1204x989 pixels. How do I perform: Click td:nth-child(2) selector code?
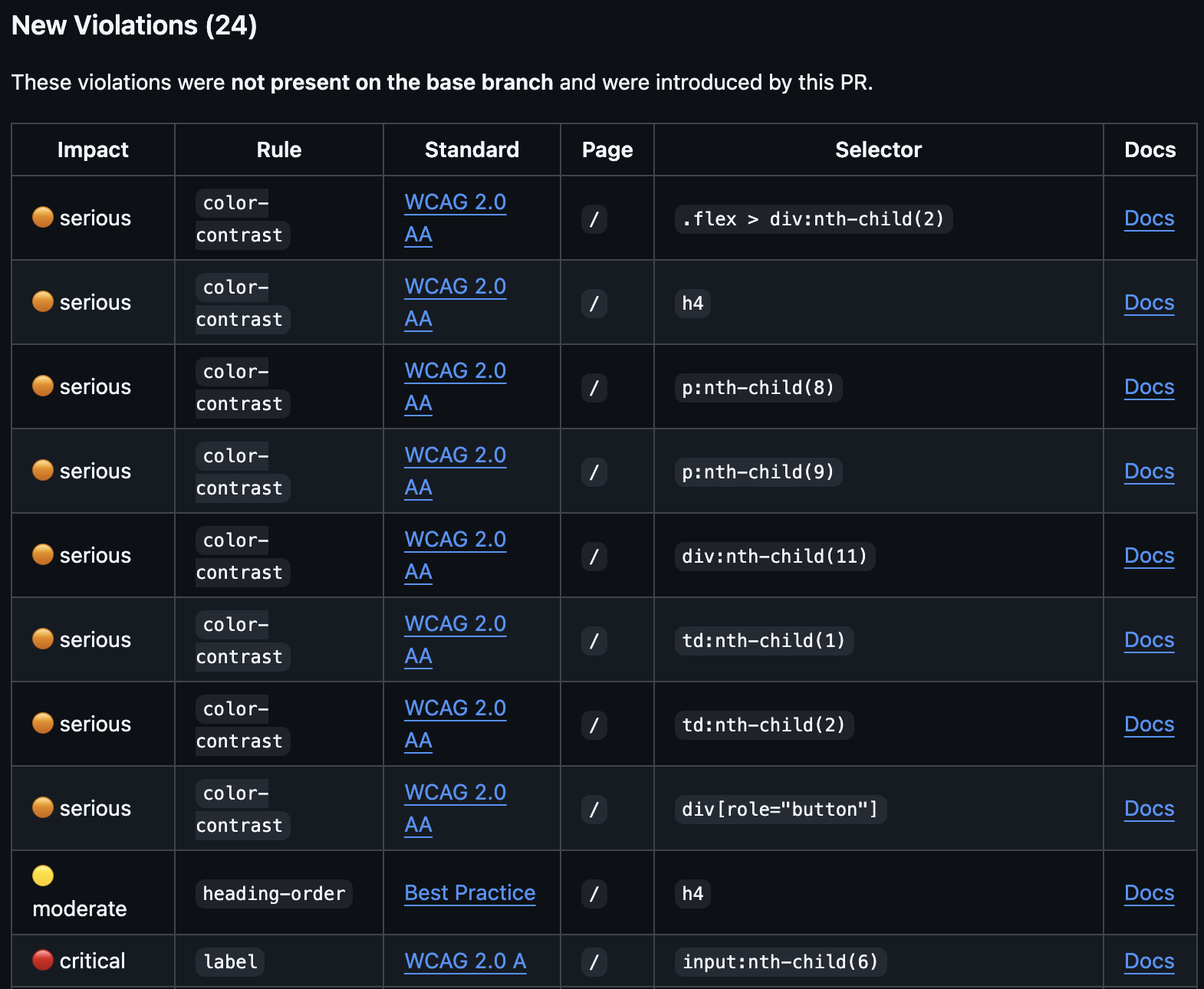[x=764, y=724]
